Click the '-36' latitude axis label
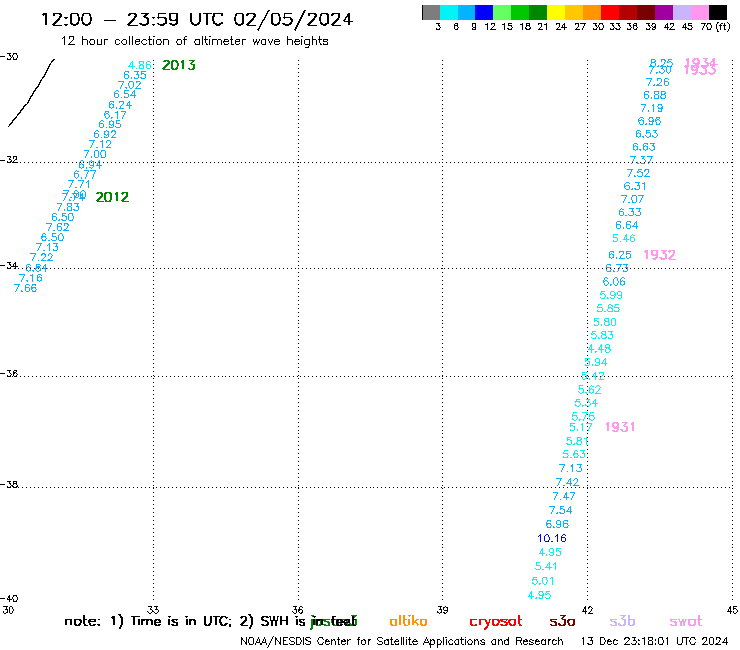This screenshot has height=650, width=740. 9,373
